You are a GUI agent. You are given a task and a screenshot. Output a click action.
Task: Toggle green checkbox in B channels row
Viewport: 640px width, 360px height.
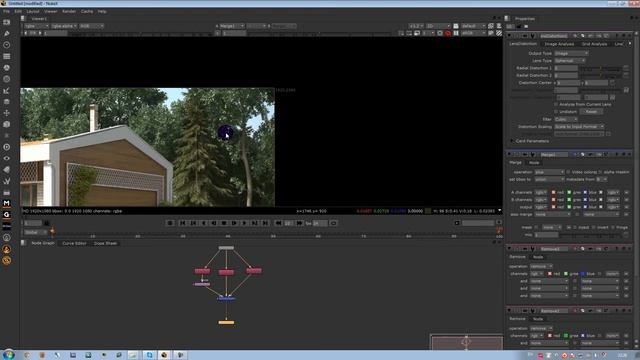point(569,200)
